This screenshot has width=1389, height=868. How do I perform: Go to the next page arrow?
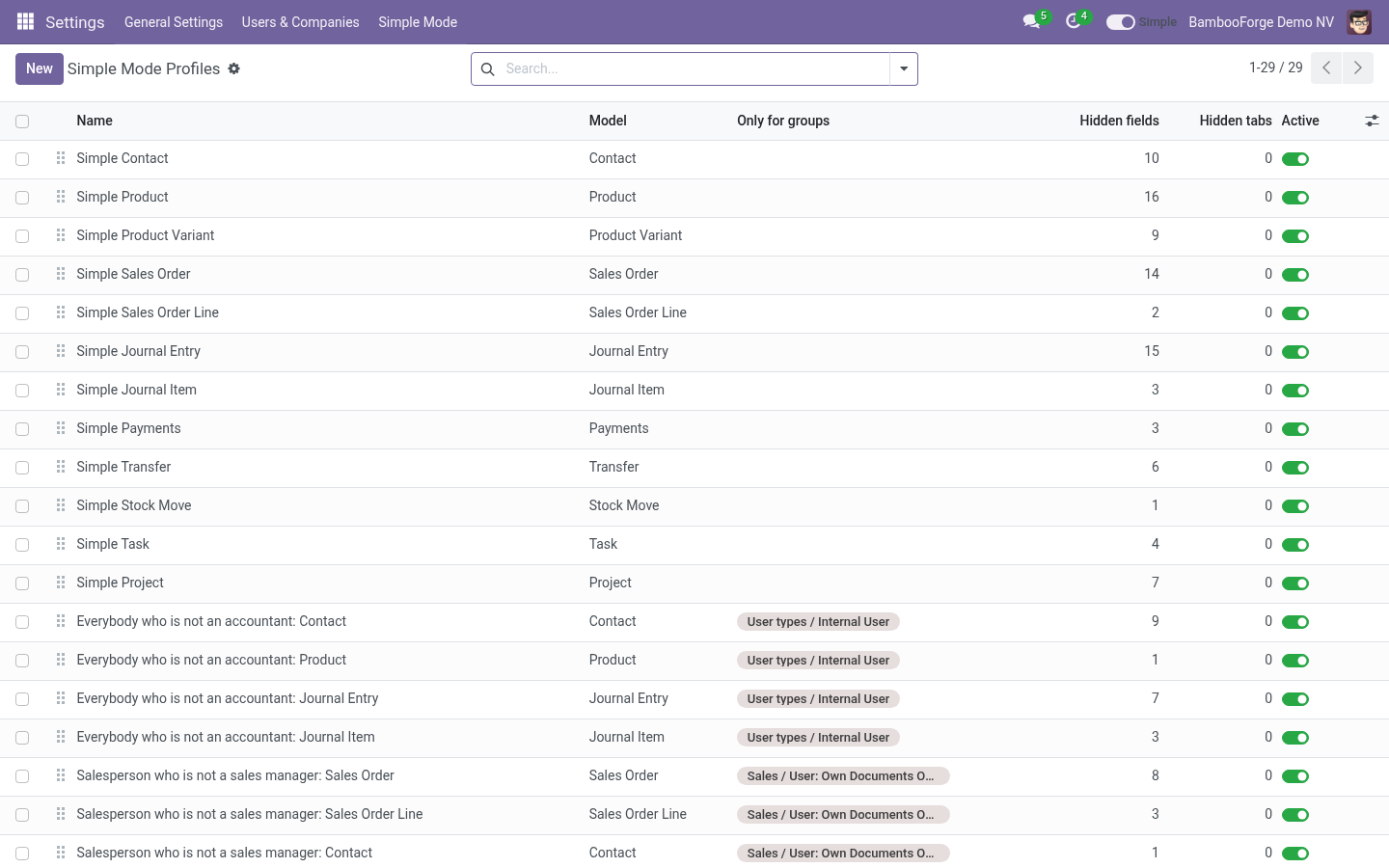coord(1358,68)
